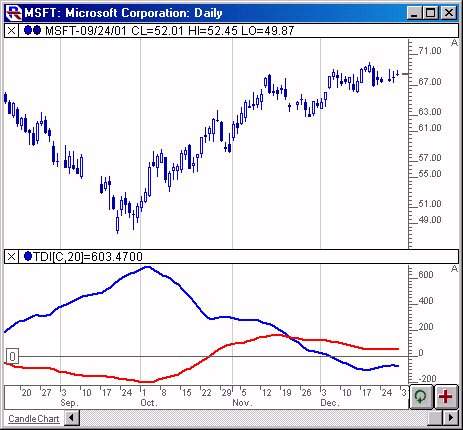The width and height of the screenshot is (463, 430).
Task: Maximize the MSFT chart window
Action: [x=430, y=13]
